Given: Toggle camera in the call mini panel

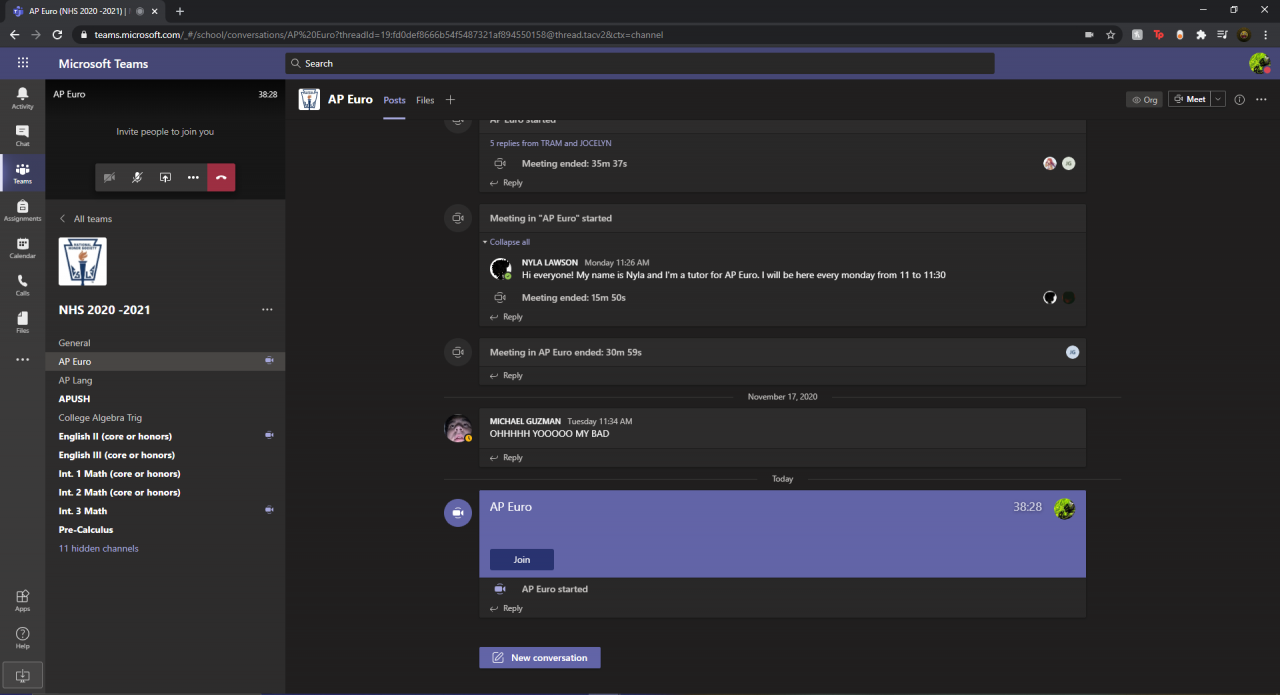Looking at the screenshot, I should pos(110,177).
